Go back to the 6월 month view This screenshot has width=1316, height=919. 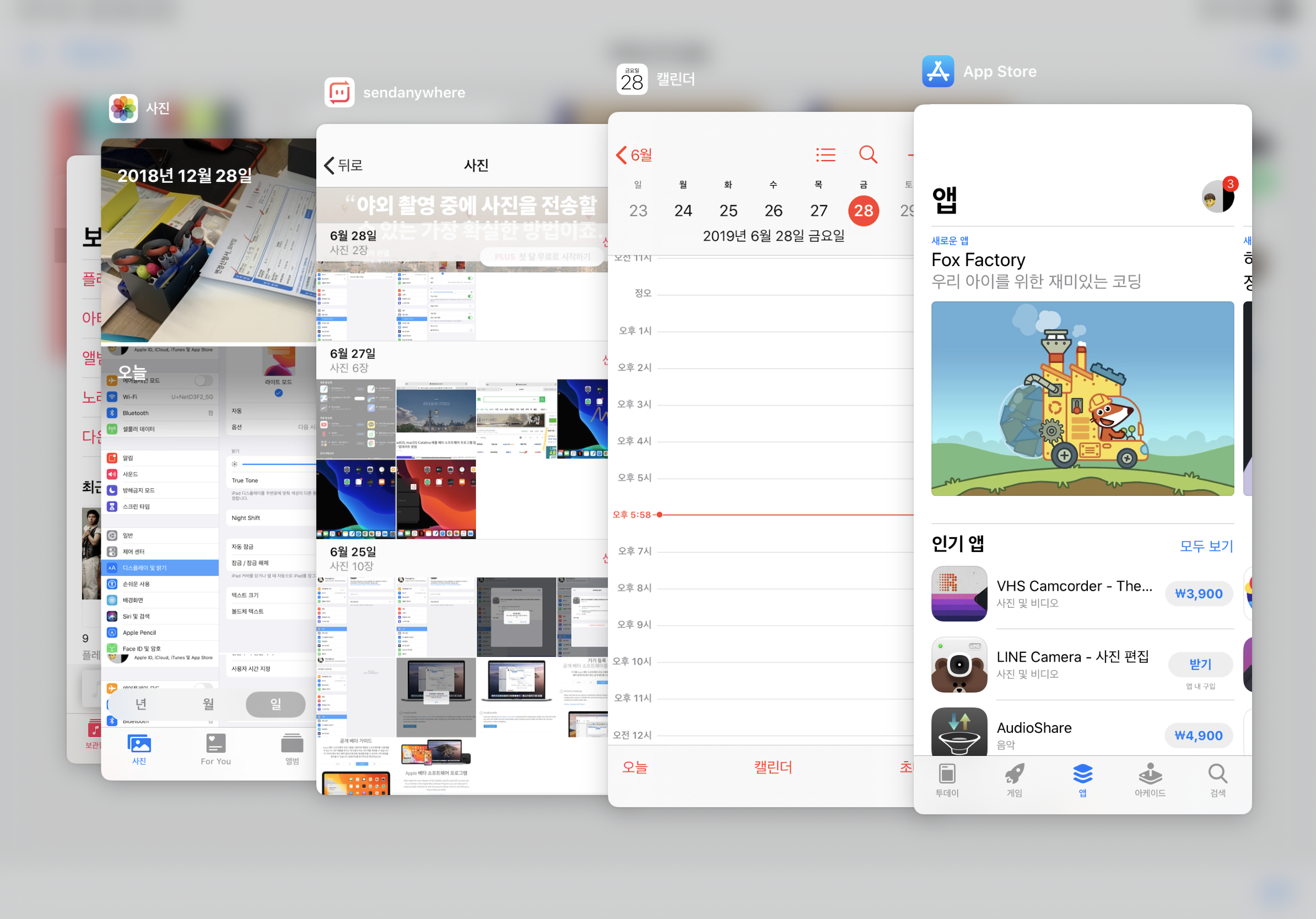[x=634, y=155]
